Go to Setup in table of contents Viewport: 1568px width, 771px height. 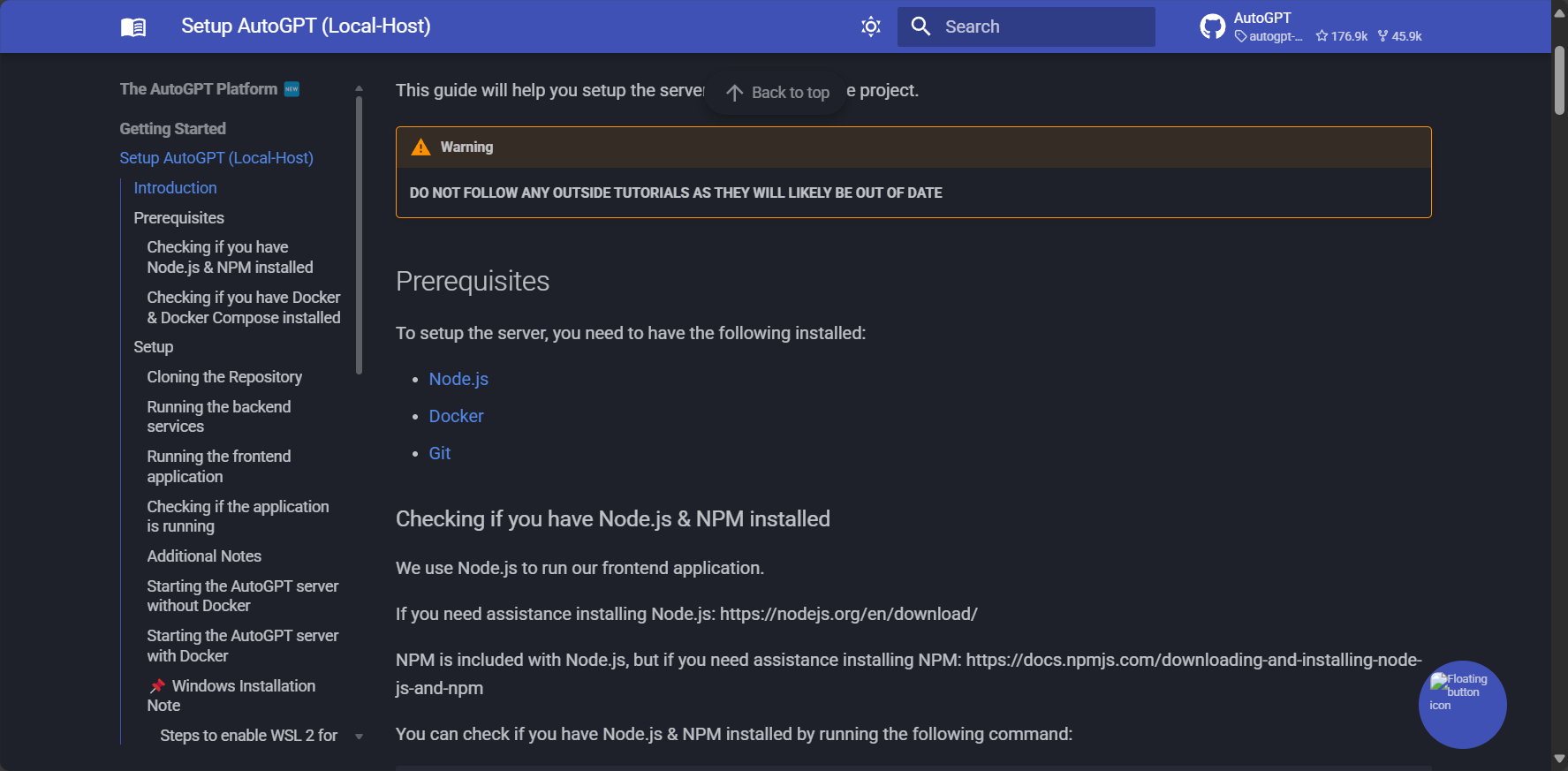(153, 347)
